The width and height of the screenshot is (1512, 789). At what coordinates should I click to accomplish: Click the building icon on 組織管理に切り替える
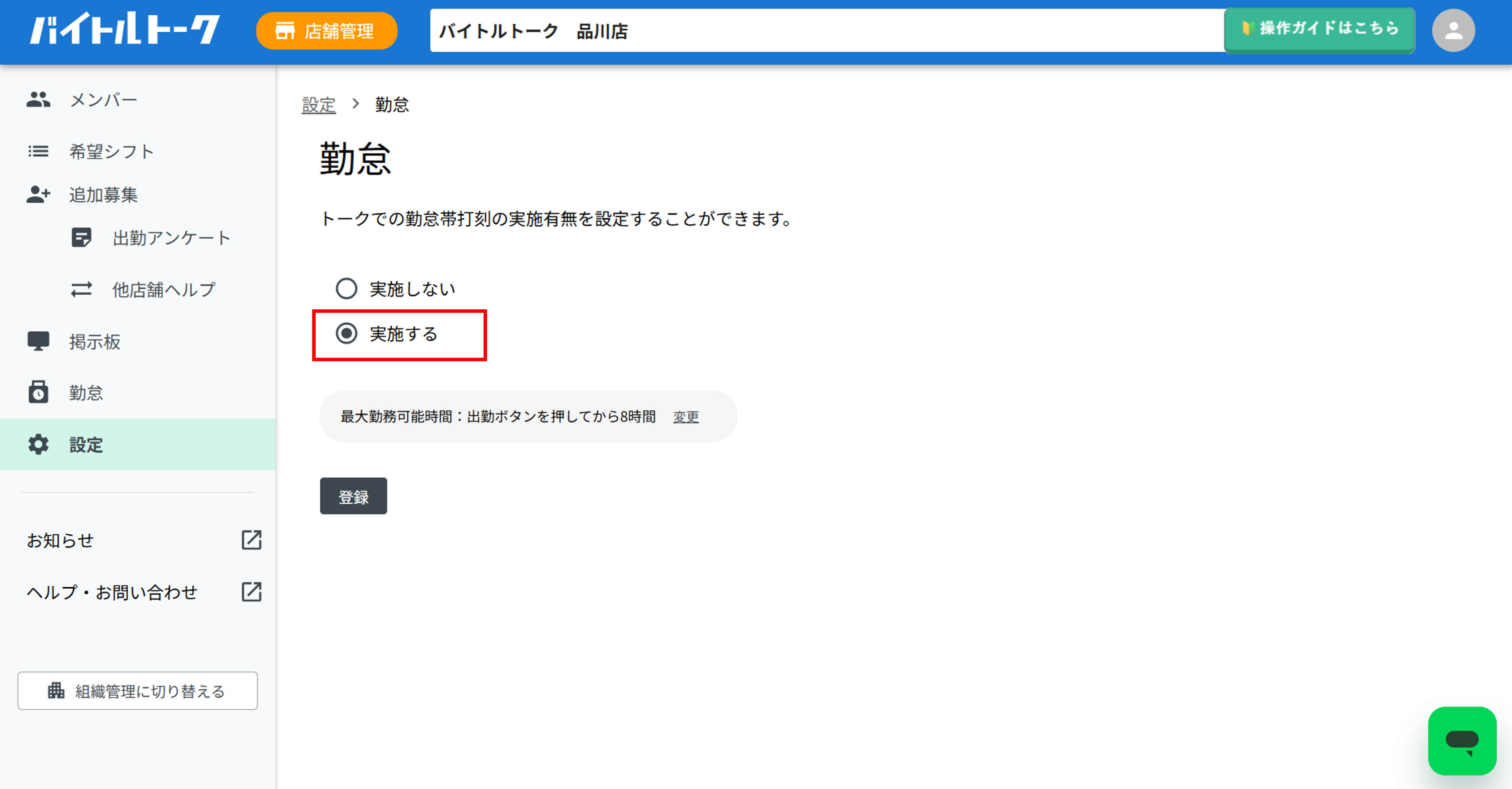(56, 690)
